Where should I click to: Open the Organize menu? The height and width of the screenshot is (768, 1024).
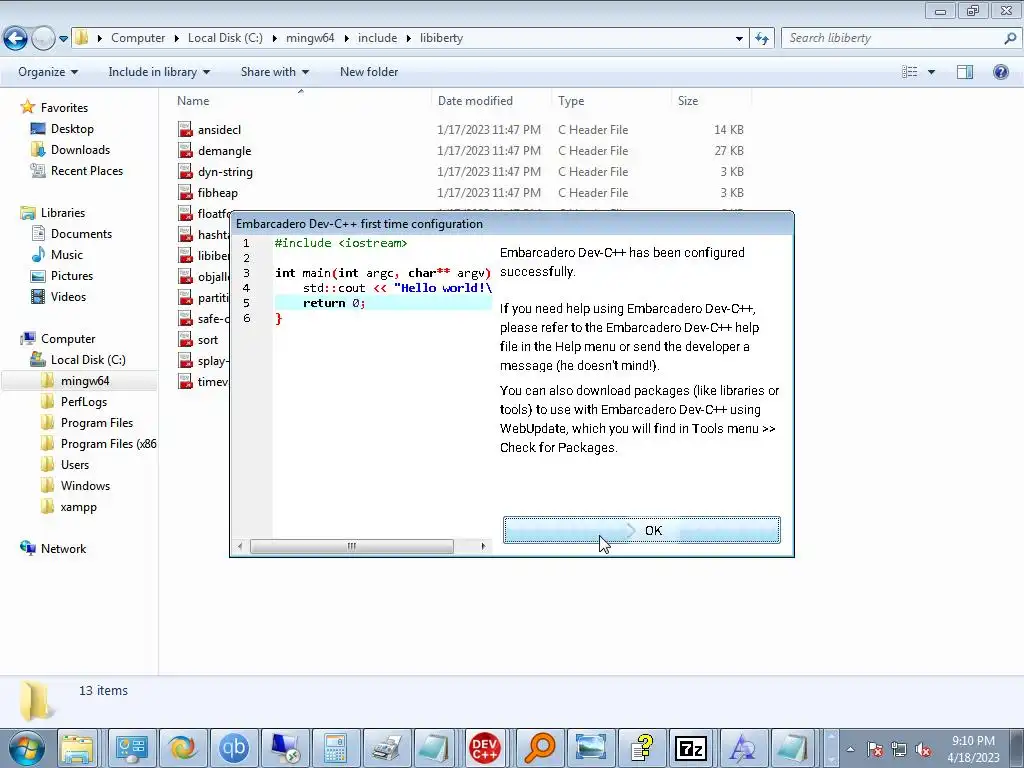click(x=48, y=72)
